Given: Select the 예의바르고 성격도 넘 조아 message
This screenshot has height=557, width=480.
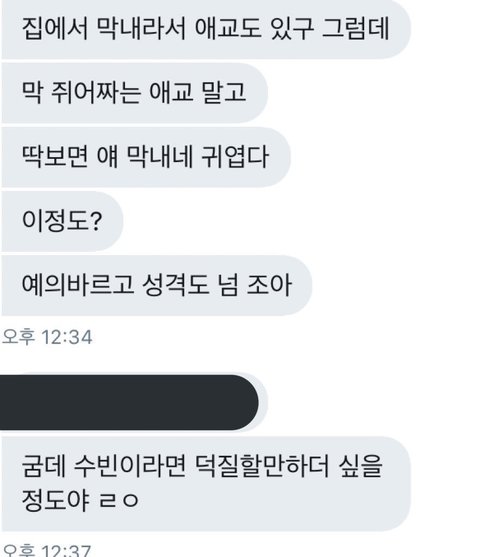Looking at the screenshot, I should point(157,285).
